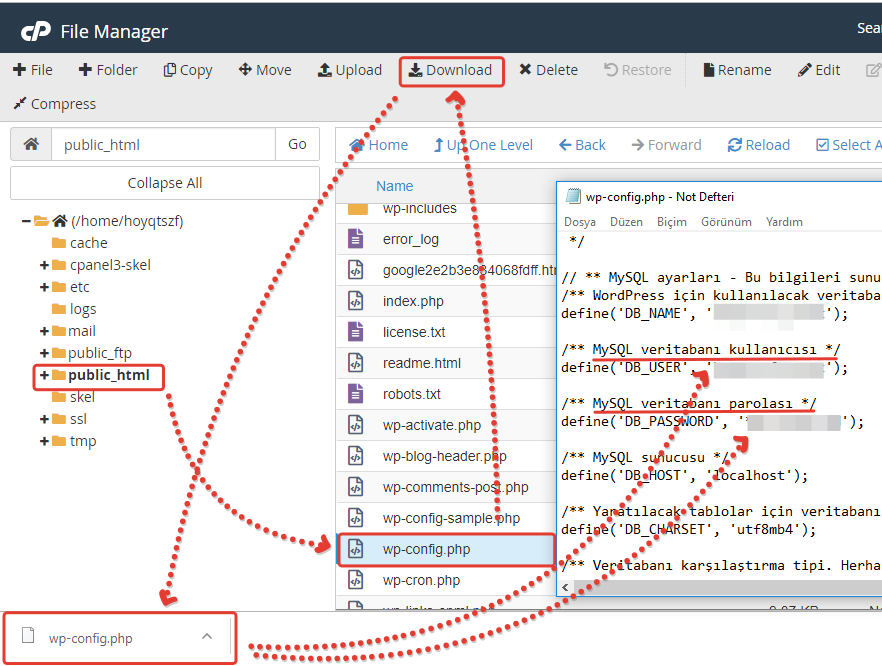Click the Reload link in navigation bar
The image size is (882, 666).
[759, 145]
